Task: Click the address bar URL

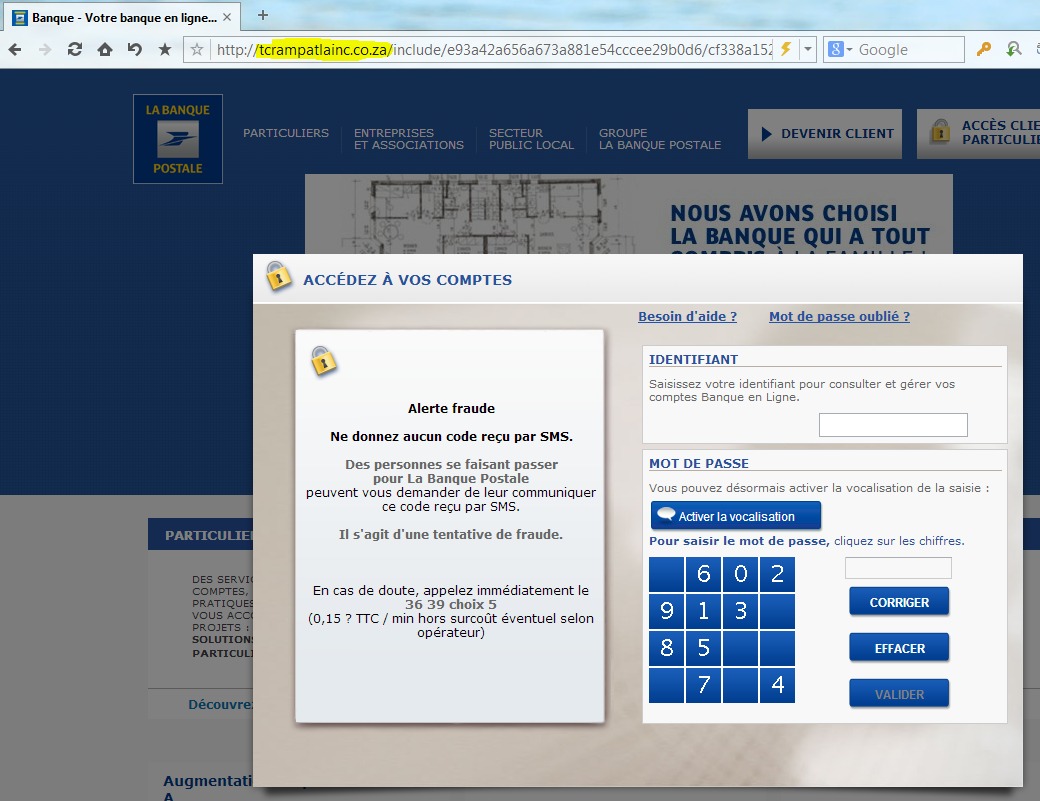Action: [x=494, y=50]
